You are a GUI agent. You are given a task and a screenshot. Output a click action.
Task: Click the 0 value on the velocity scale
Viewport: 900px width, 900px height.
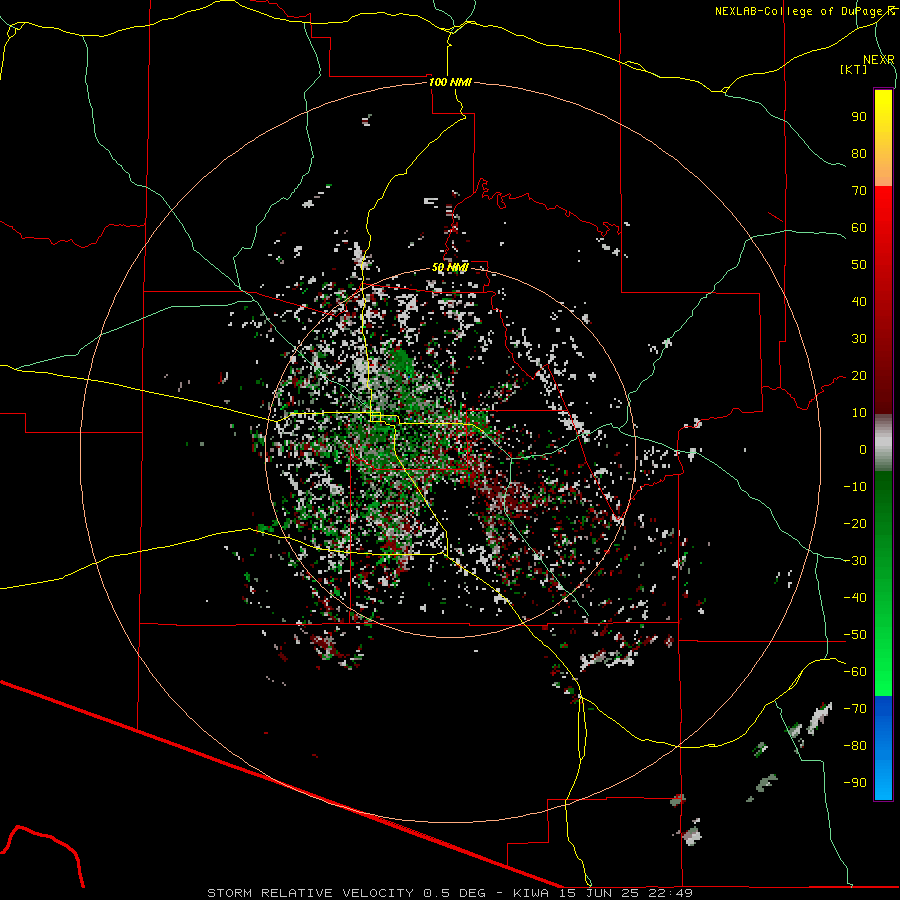point(863,450)
